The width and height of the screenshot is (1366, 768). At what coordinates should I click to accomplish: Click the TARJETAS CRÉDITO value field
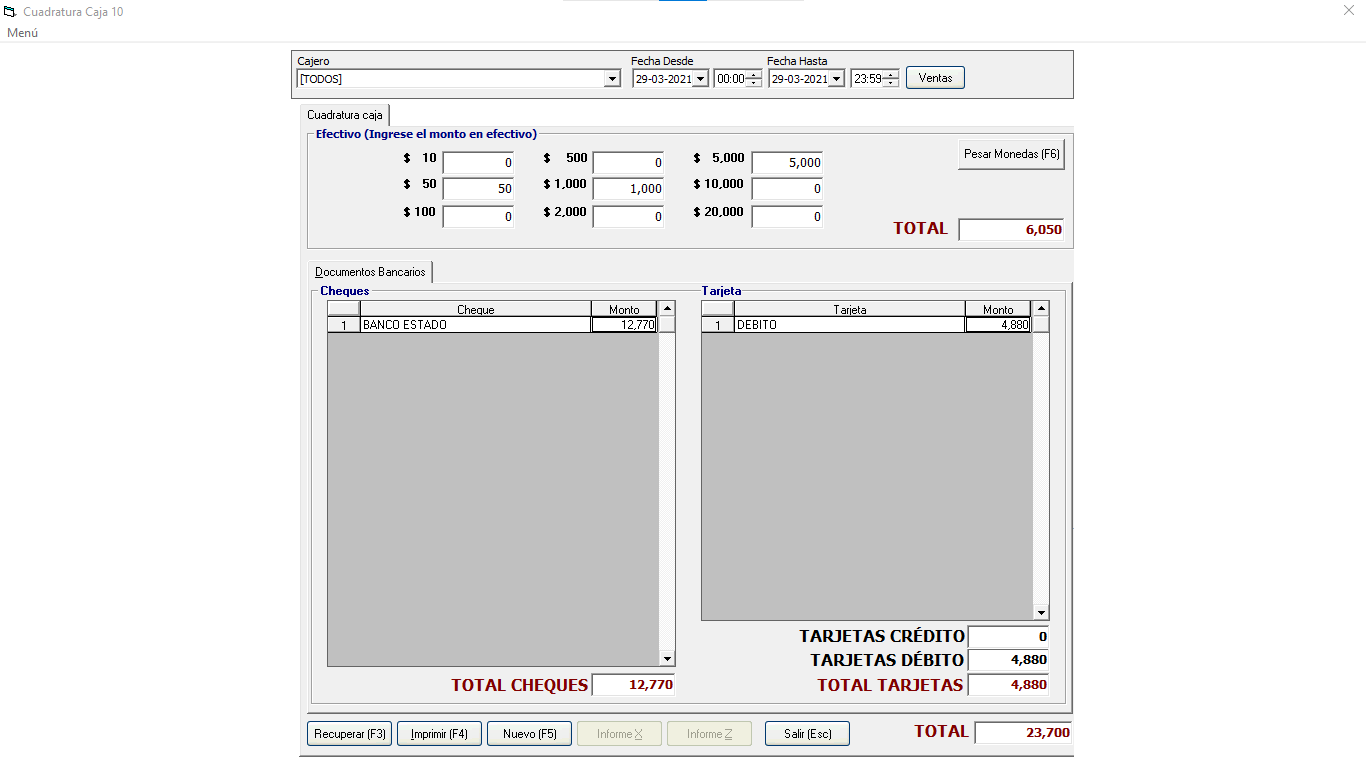click(x=1009, y=636)
